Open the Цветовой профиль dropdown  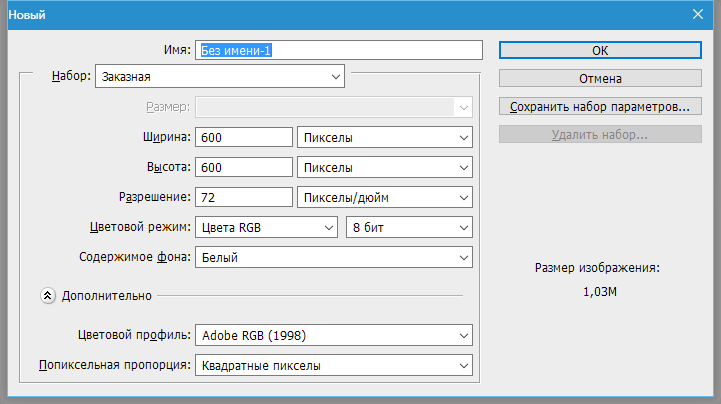coord(334,335)
